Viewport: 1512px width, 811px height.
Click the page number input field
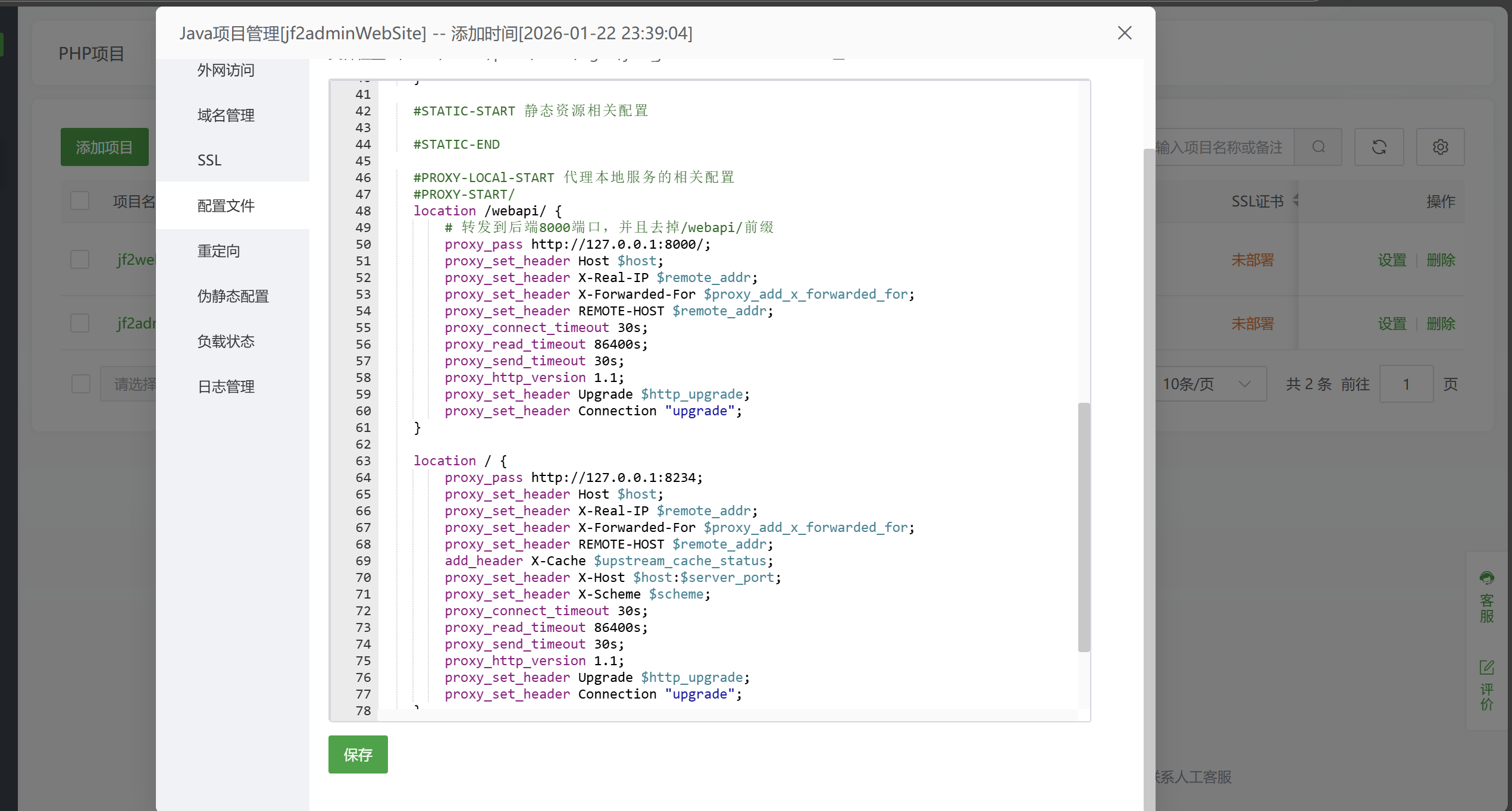click(1405, 384)
